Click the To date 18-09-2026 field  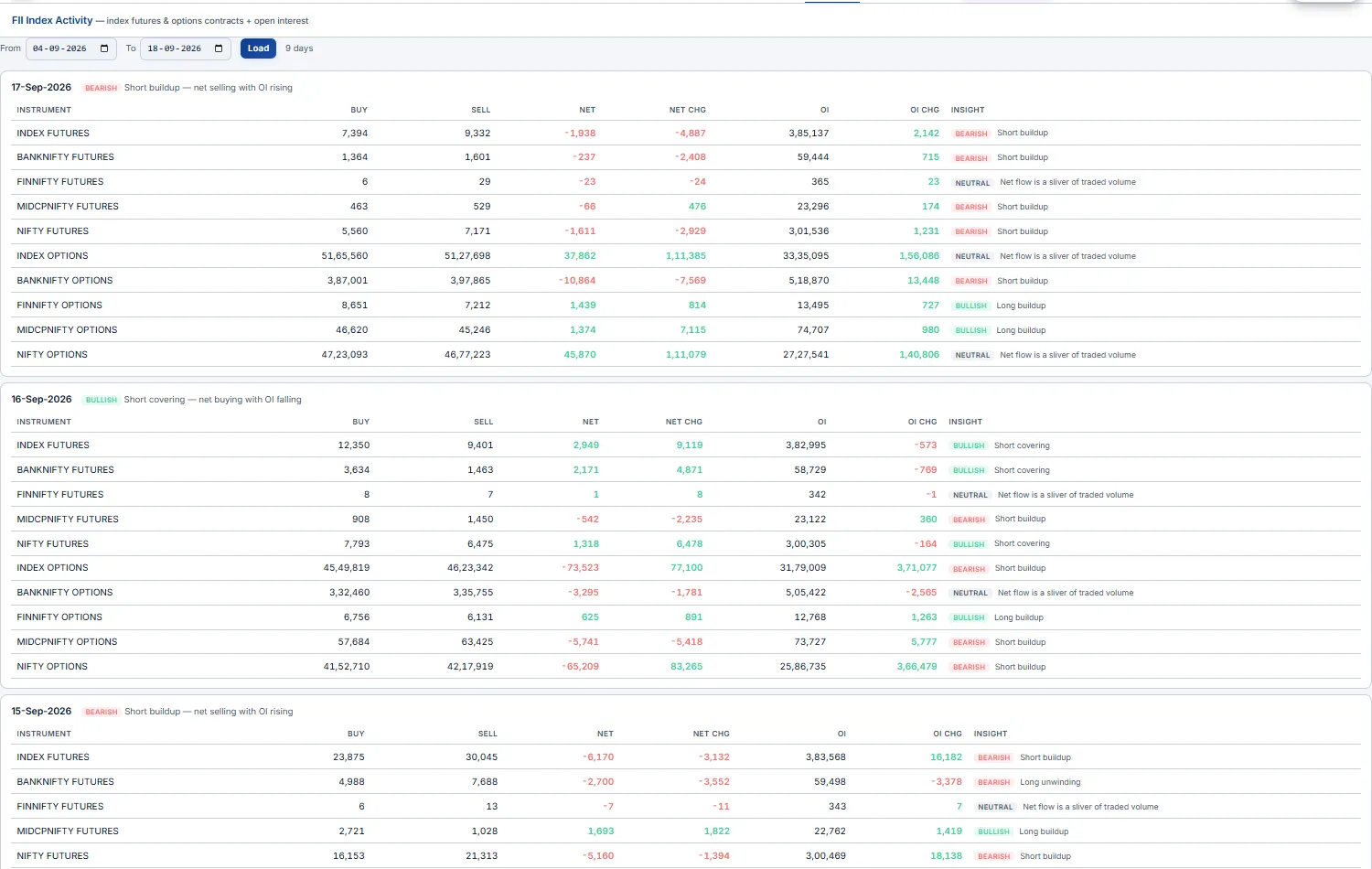pyautogui.click(x=186, y=48)
